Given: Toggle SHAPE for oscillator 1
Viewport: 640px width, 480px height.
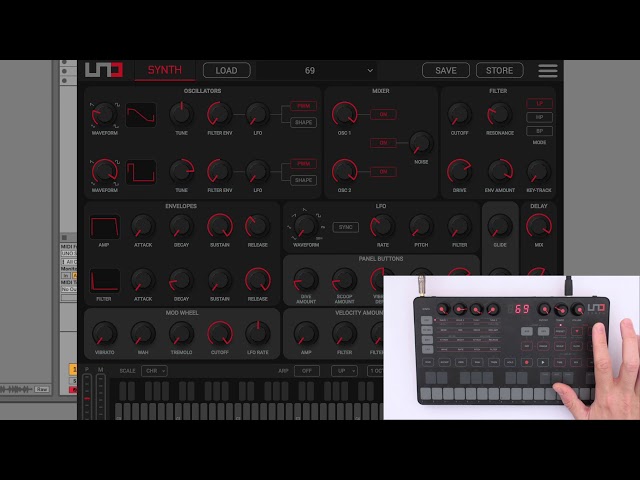Looking at the screenshot, I should click(x=303, y=122).
